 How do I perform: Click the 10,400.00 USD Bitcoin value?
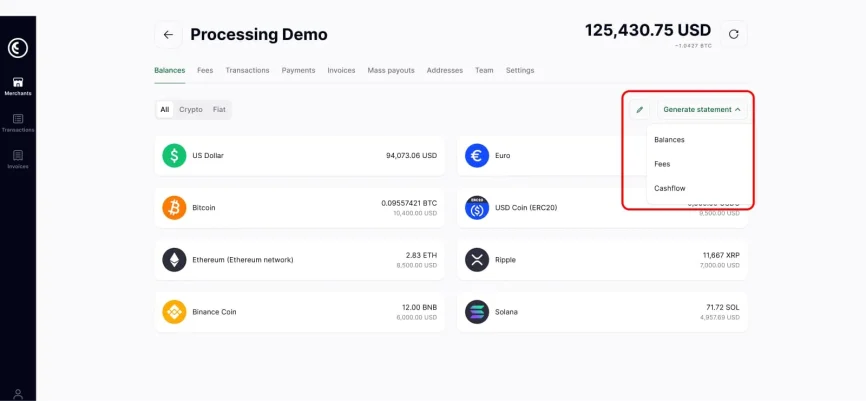tap(417, 213)
